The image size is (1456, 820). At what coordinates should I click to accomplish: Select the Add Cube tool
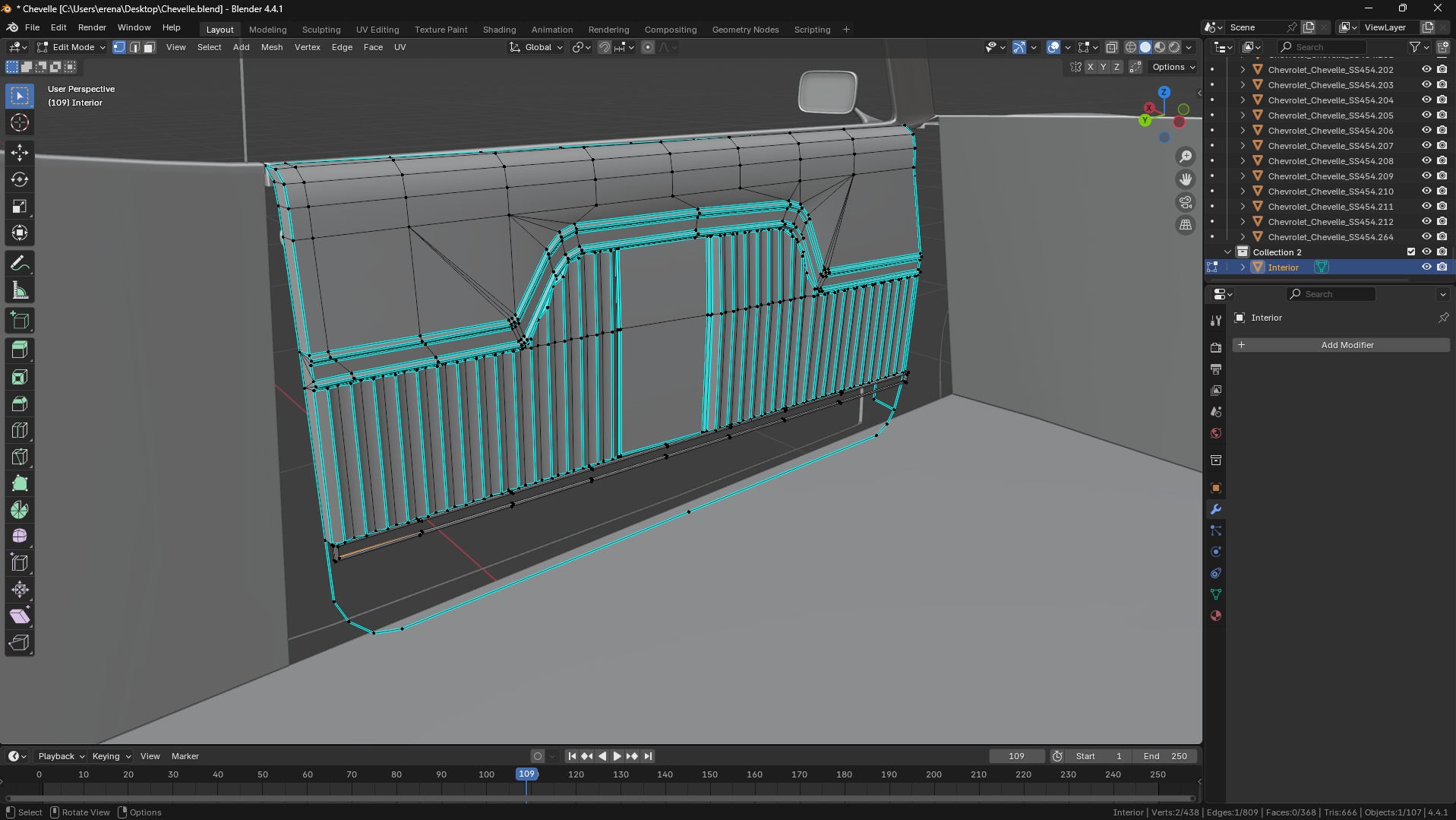click(20, 321)
